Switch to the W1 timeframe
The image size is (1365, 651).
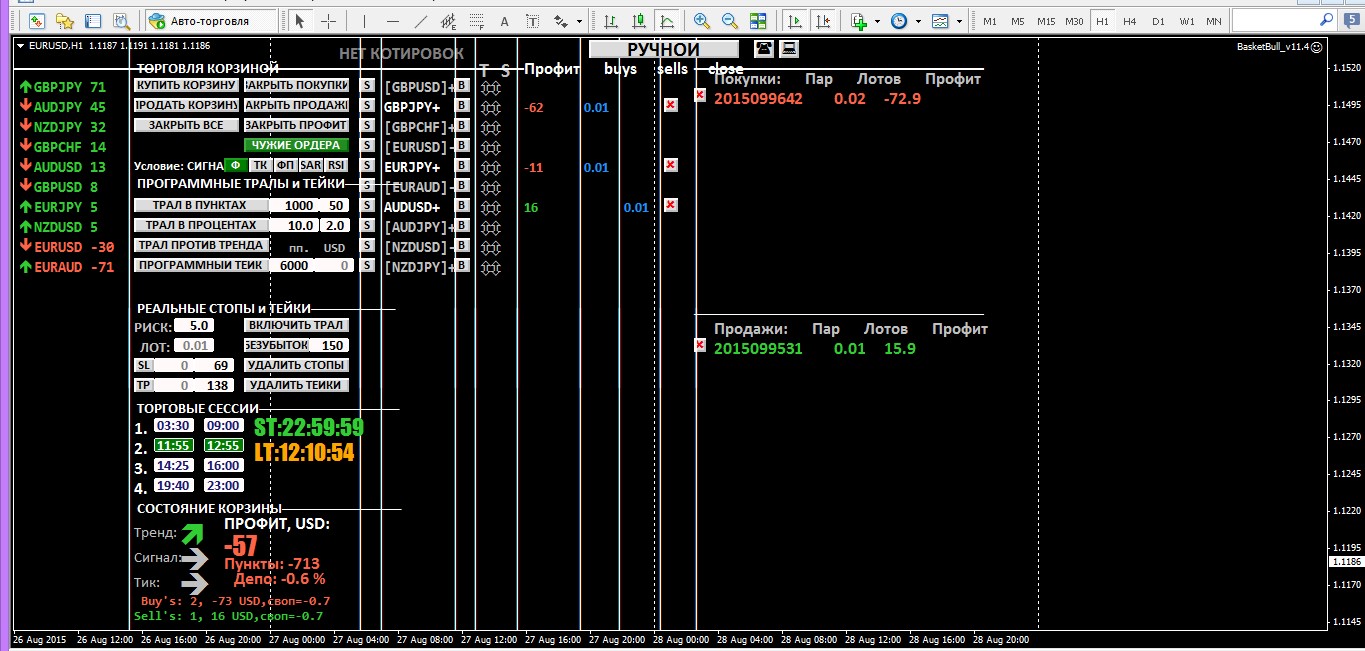pyautogui.click(x=1186, y=20)
